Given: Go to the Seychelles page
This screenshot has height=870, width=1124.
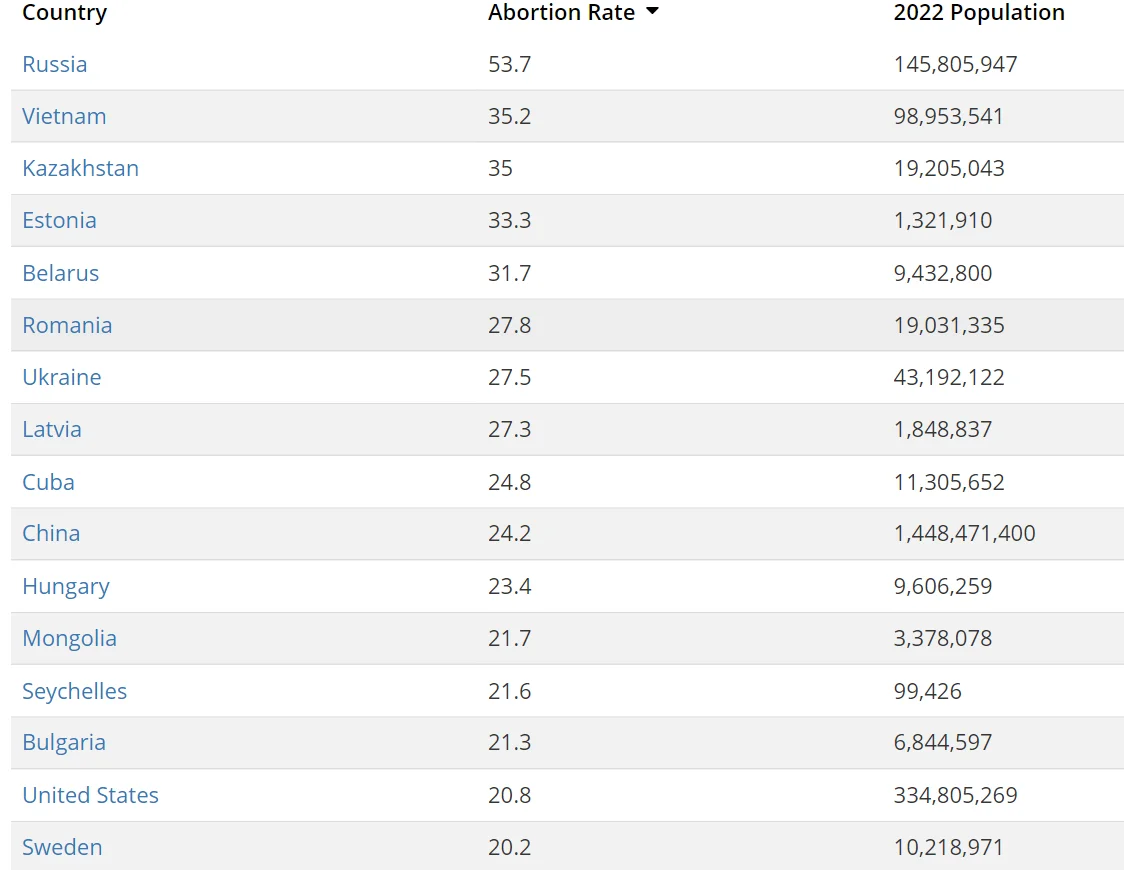Looking at the screenshot, I should pos(74,691).
